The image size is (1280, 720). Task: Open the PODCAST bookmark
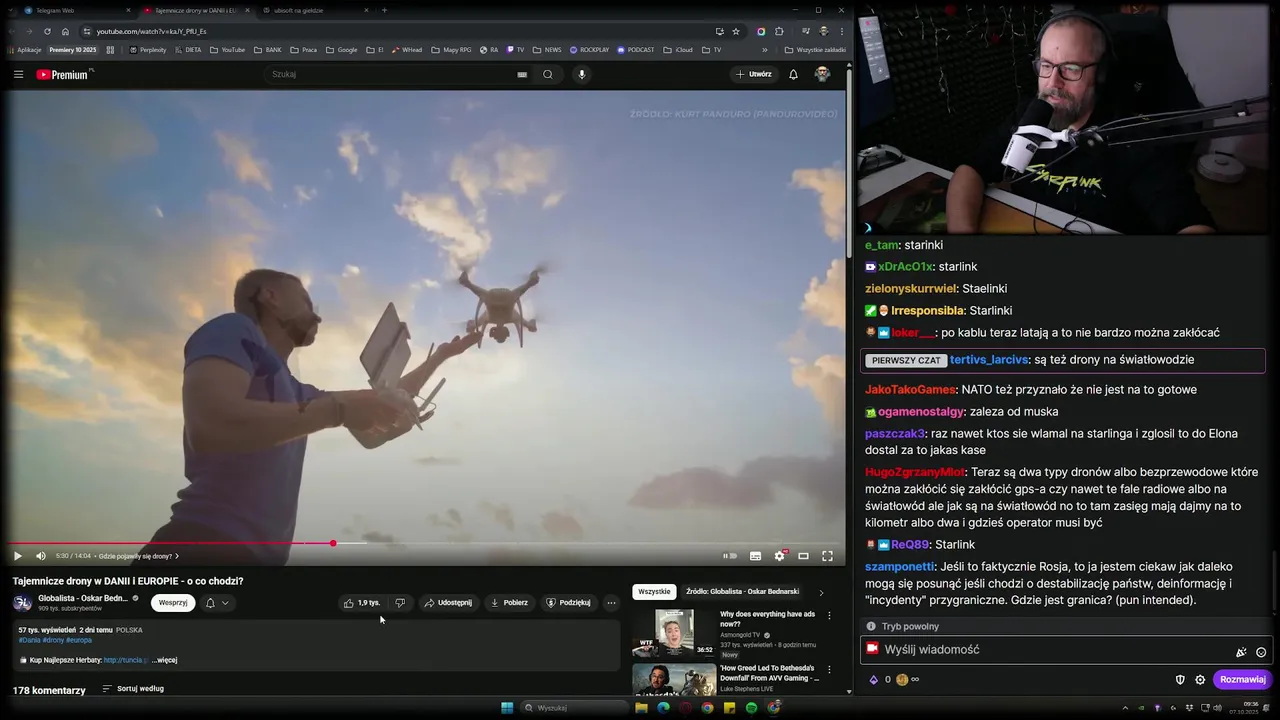coord(636,50)
